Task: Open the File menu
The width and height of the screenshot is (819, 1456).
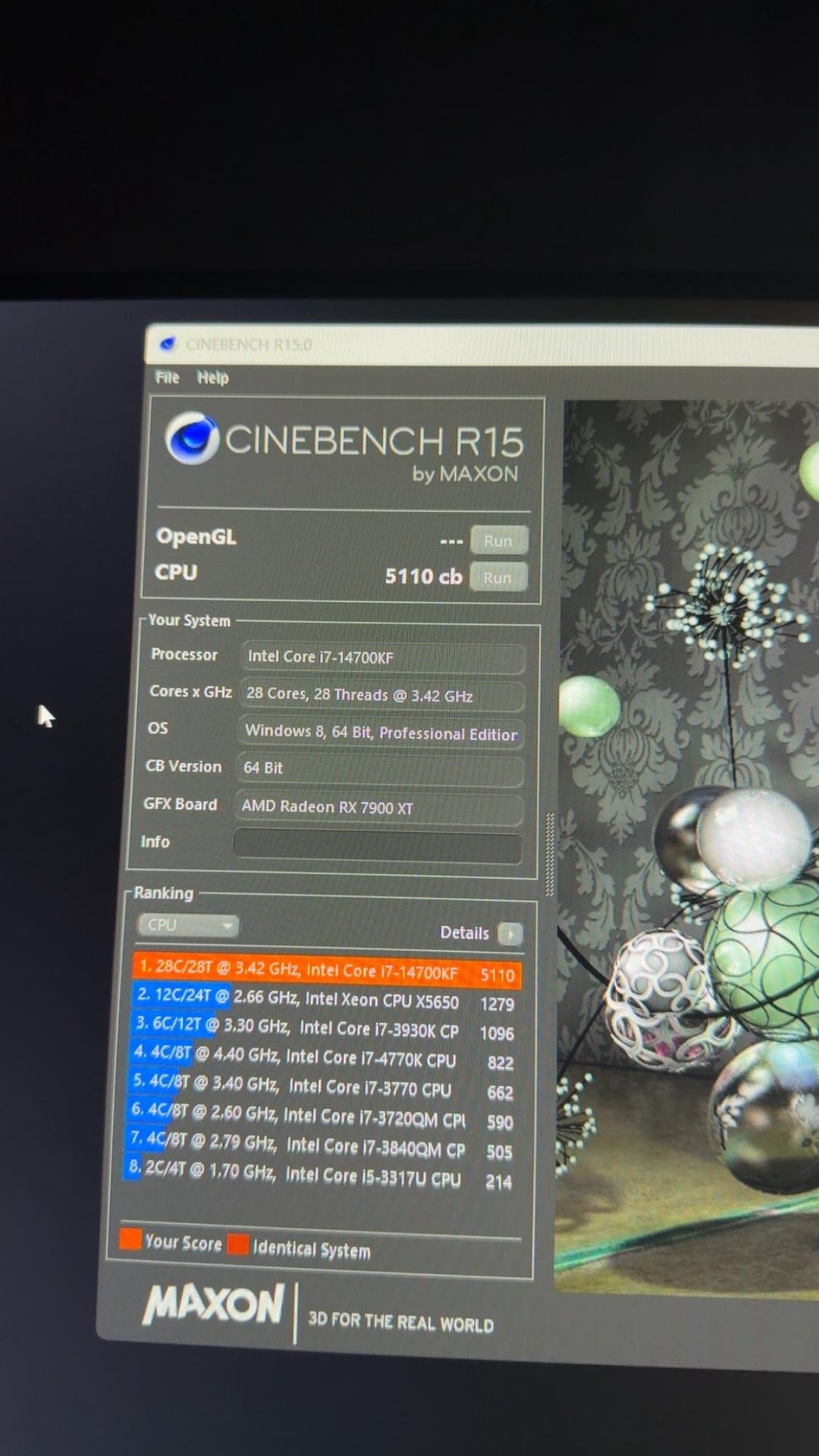Action: pos(167,377)
